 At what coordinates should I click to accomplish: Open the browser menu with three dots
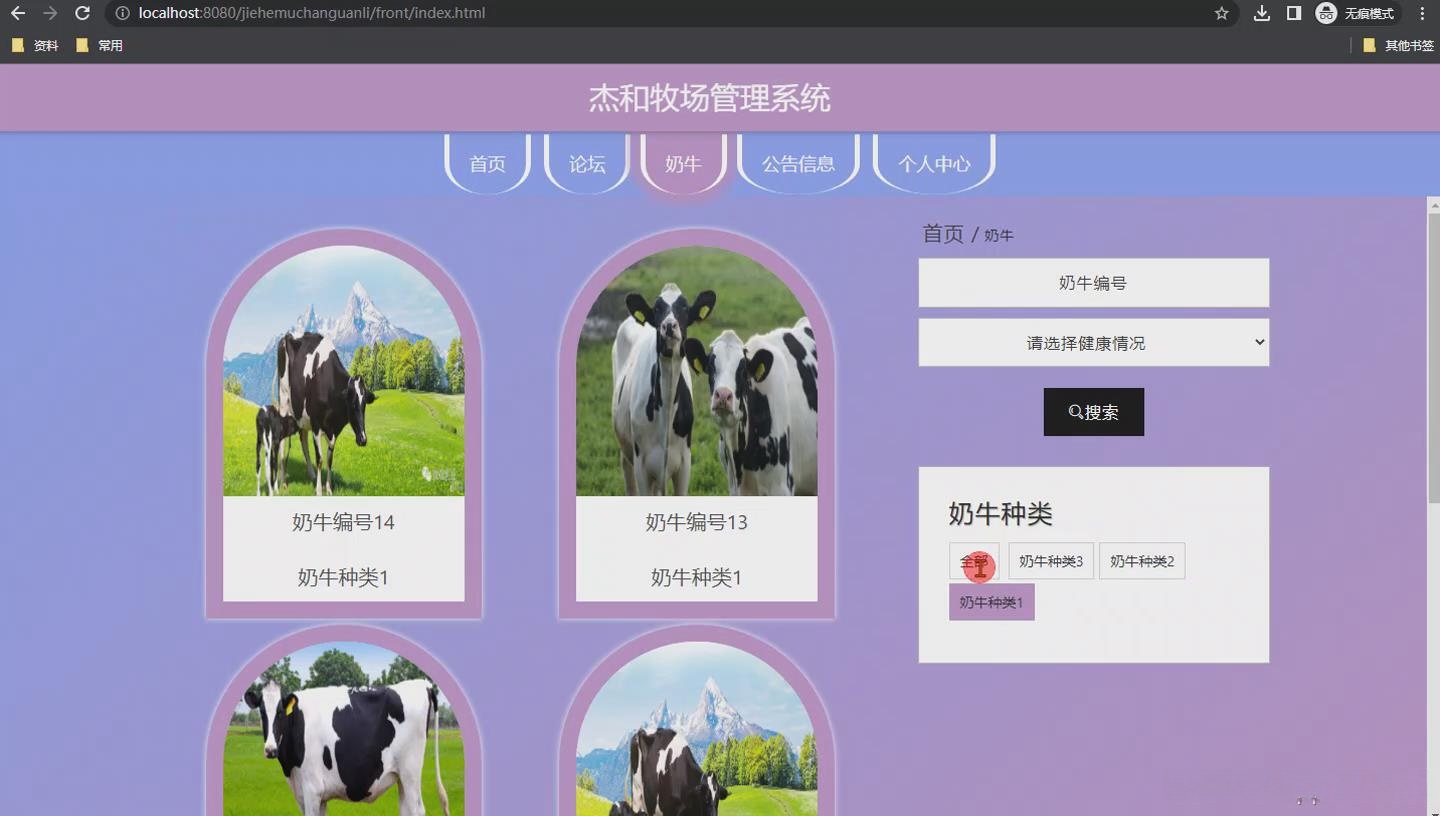pyautogui.click(x=1422, y=14)
